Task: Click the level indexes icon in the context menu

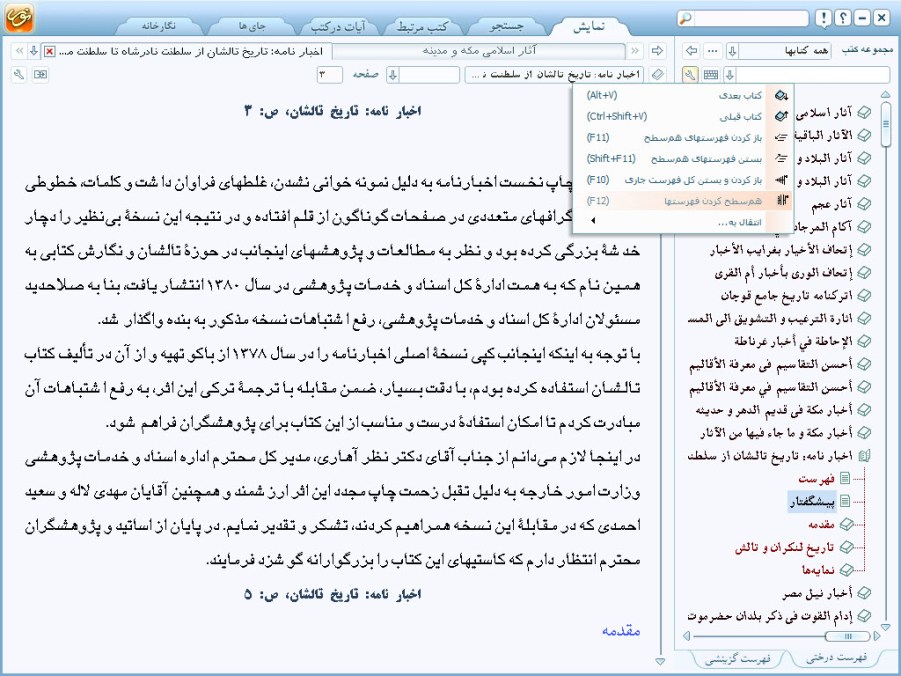Action: pos(782,201)
